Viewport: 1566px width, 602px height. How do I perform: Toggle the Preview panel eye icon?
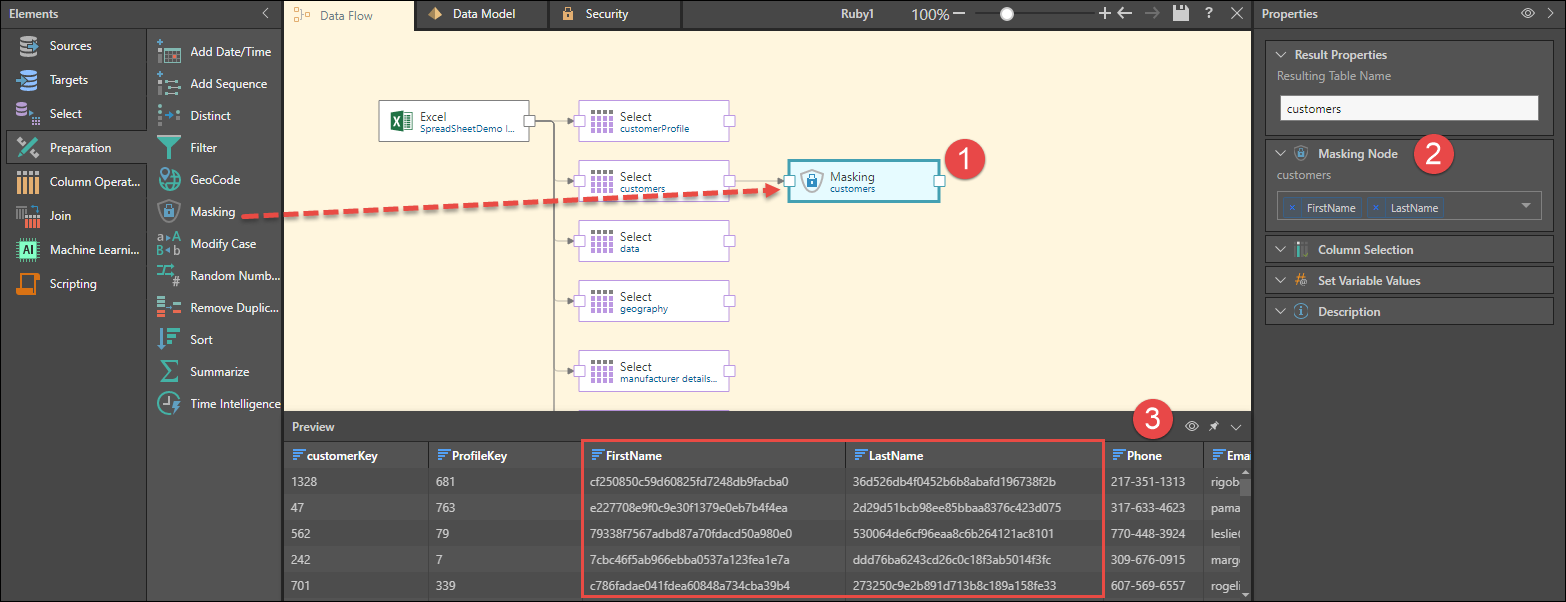tap(1192, 427)
